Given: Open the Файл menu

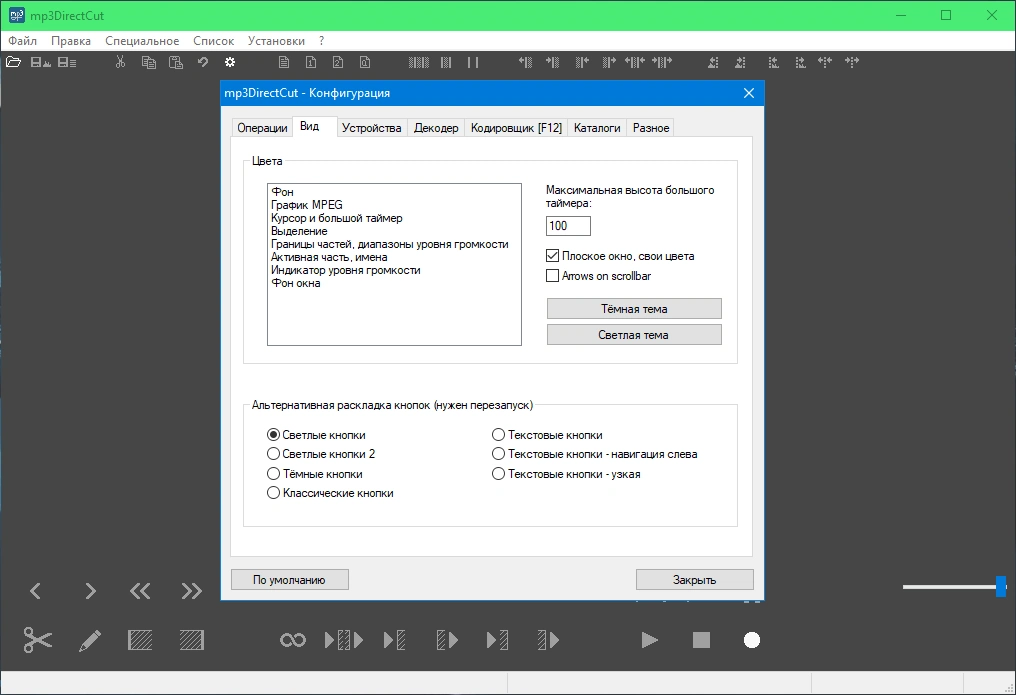Looking at the screenshot, I should click(23, 41).
